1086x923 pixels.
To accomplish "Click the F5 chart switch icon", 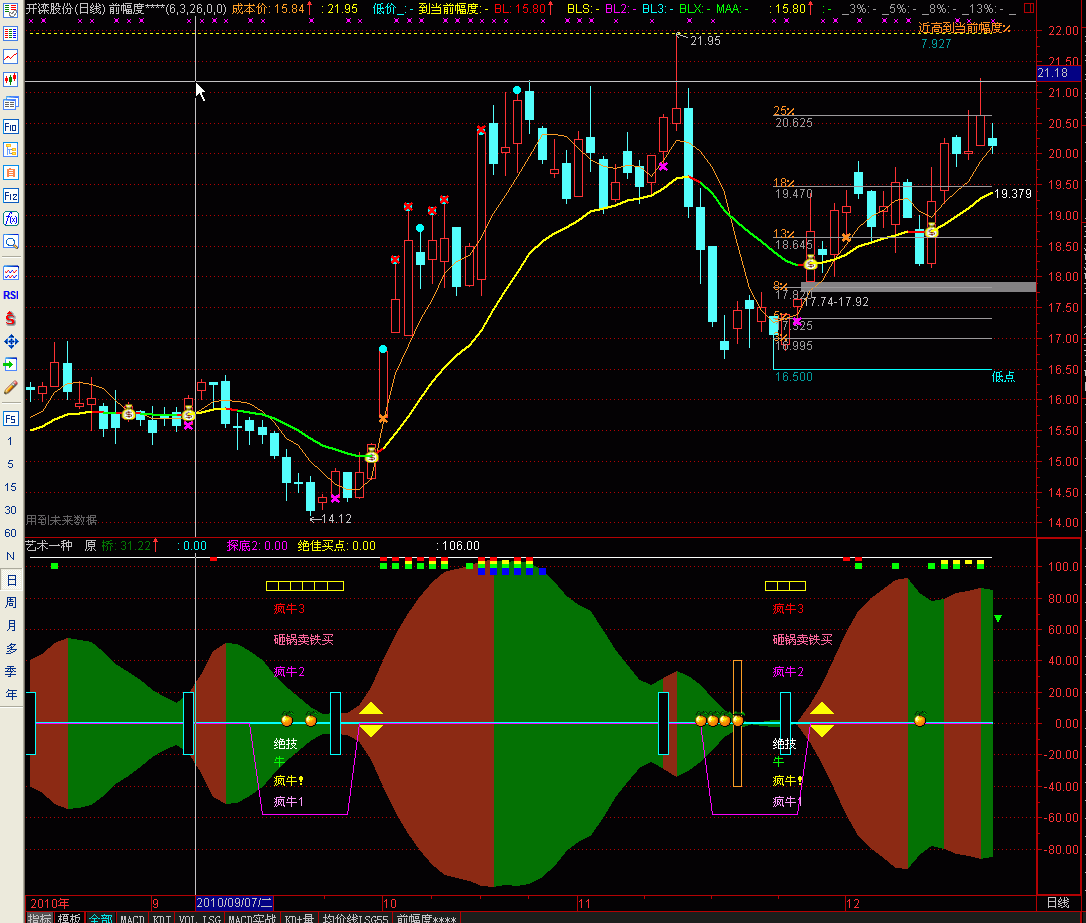I will point(10,419).
